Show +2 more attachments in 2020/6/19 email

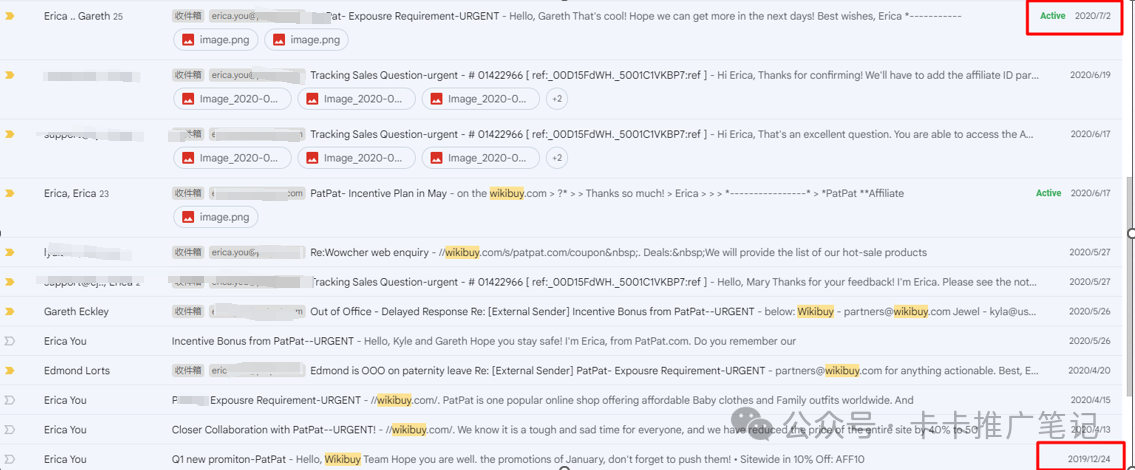coord(556,98)
